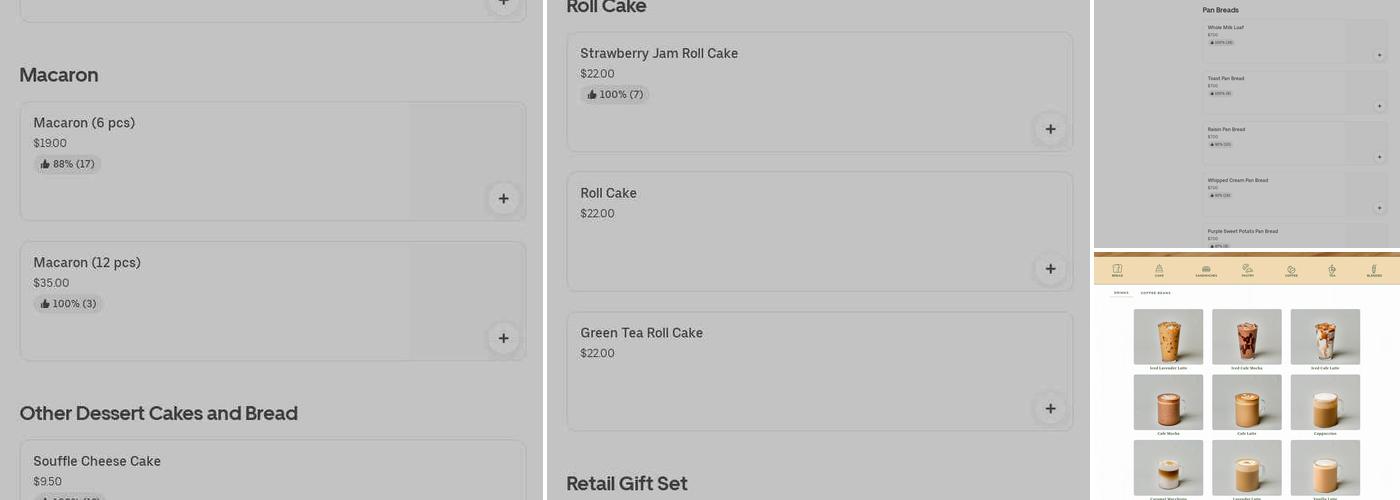View the Iced Lavender Latte photo

[x=1168, y=337]
